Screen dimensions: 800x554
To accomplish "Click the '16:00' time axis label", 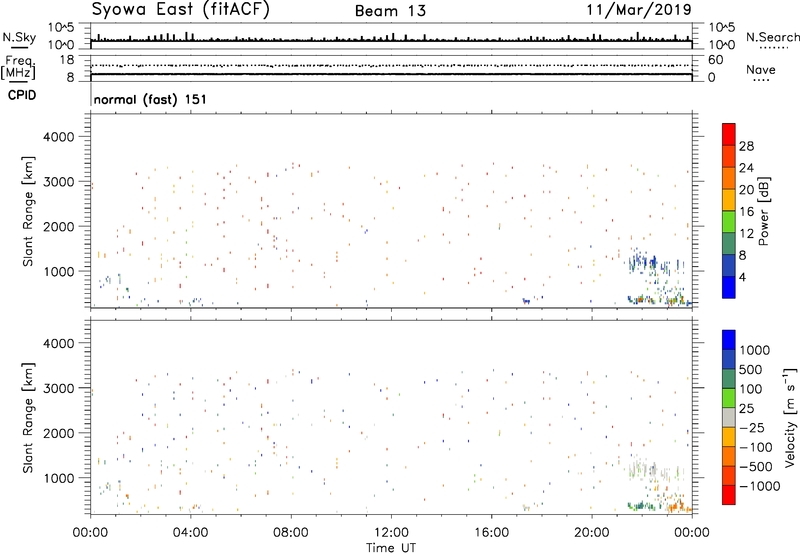I will (x=491, y=533).
